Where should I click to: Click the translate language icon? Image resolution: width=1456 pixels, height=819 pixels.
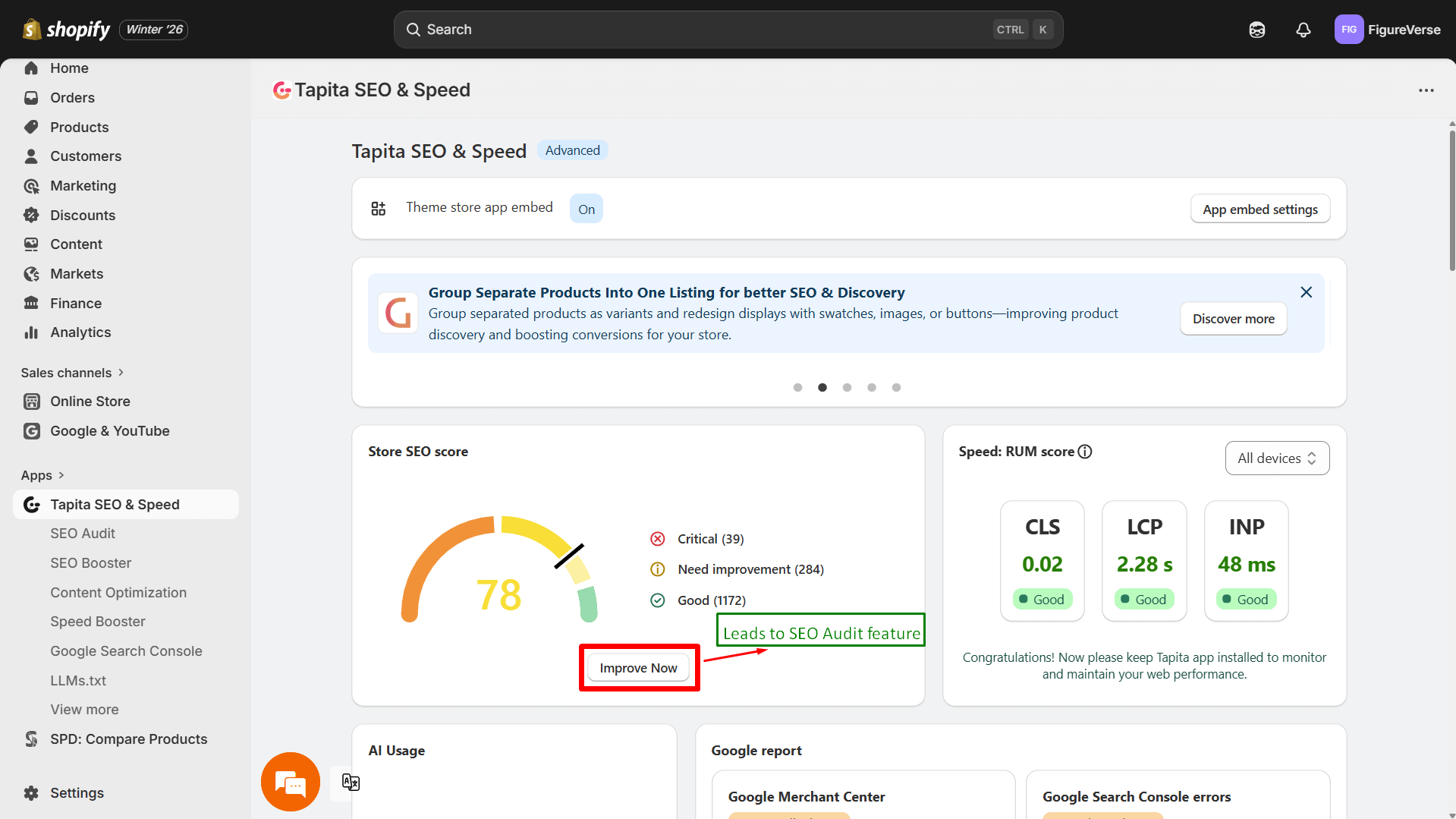[x=351, y=782]
